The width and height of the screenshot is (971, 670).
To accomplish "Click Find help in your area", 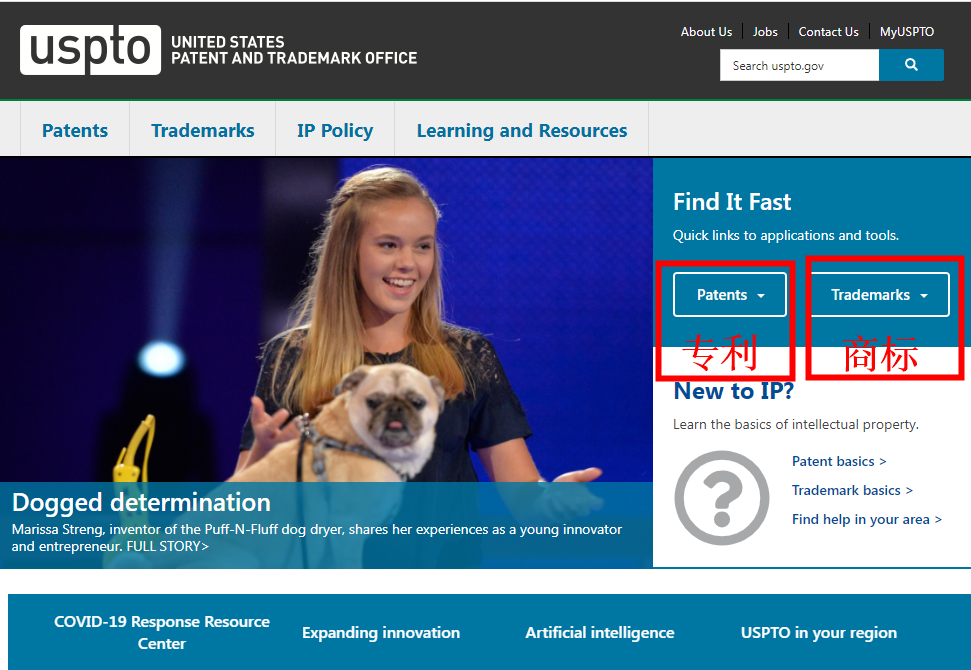I will pyautogui.click(x=866, y=519).
